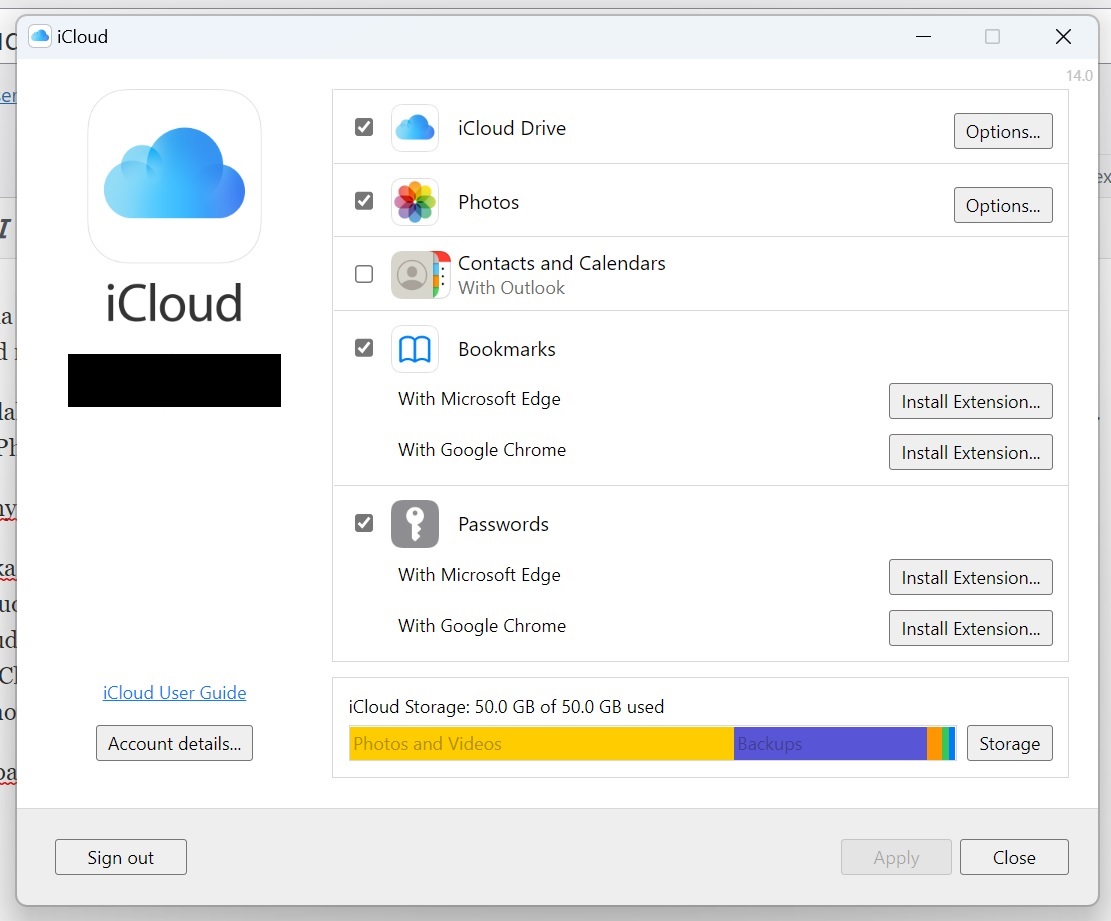The image size is (1111, 921).
Task: Install Passwords extension for Google Chrome
Action: (970, 628)
